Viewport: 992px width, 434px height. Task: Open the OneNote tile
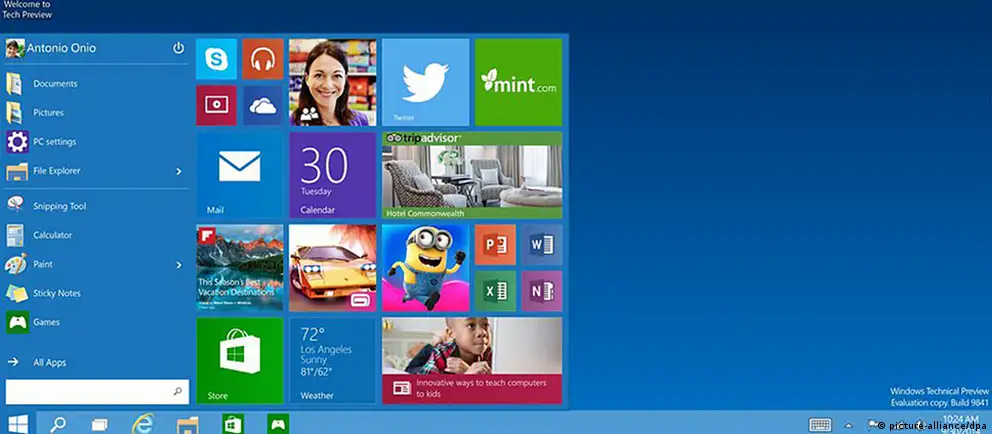click(541, 291)
